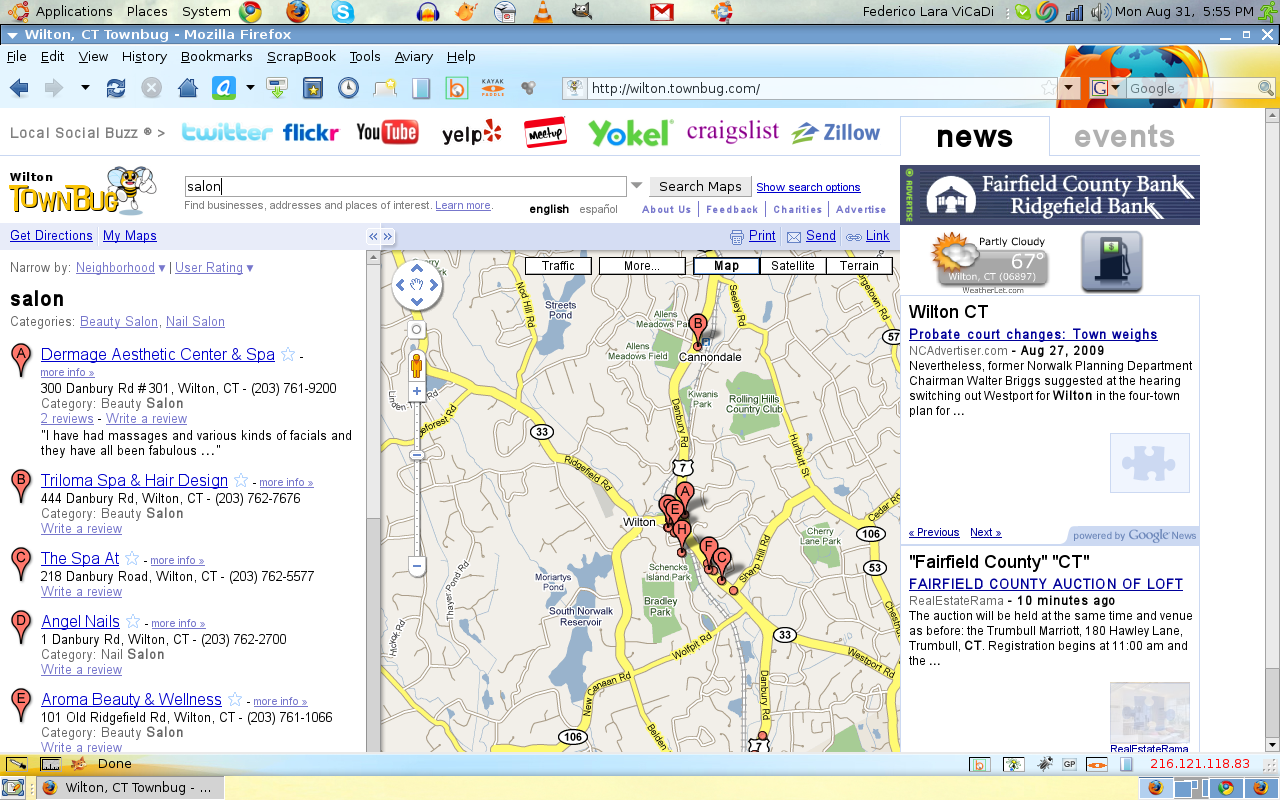Expand the Neighborhood filter dropdown
Viewport: 1280px width, 800px height.
tap(161, 268)
